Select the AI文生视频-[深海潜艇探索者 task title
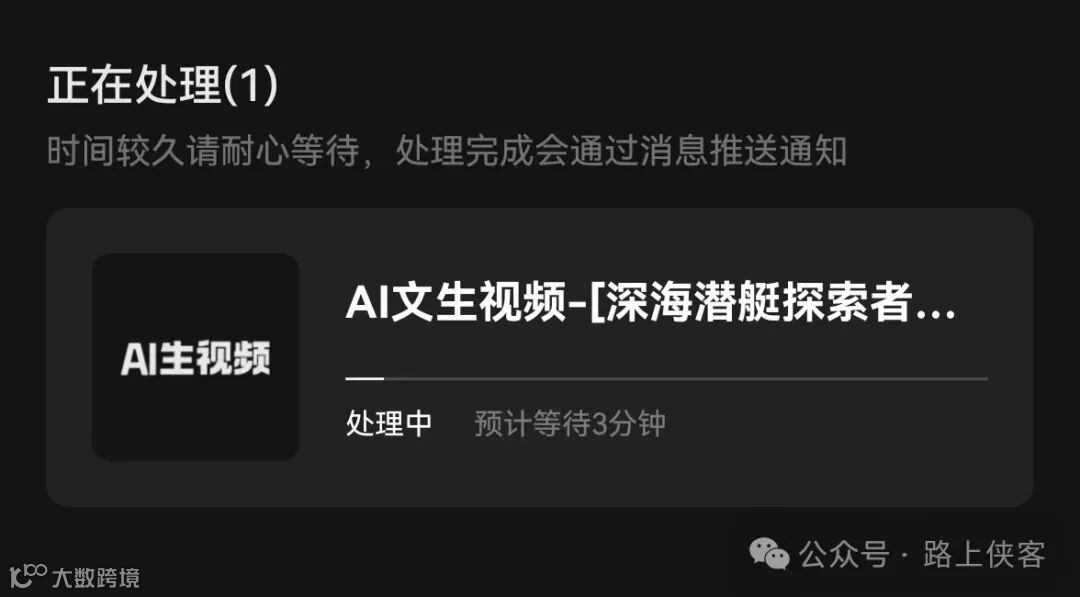Image resolution: width=1080 pixels, height=597 pixels. (x=629, y=302)
